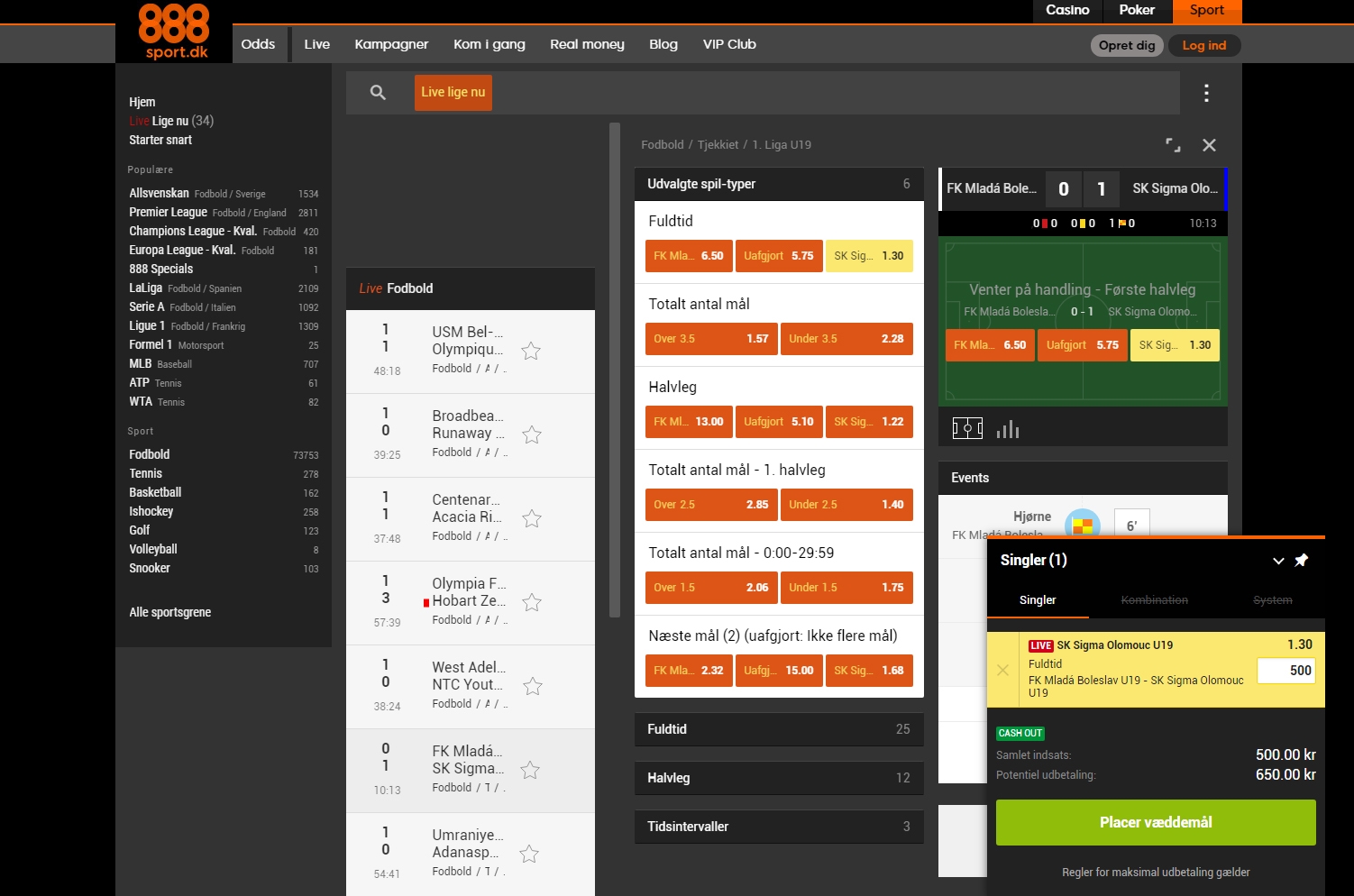The width and height of the screenshot is (1354, 896).
Task: Click the Placer væddemål button
Action: tap(1155, 822)
